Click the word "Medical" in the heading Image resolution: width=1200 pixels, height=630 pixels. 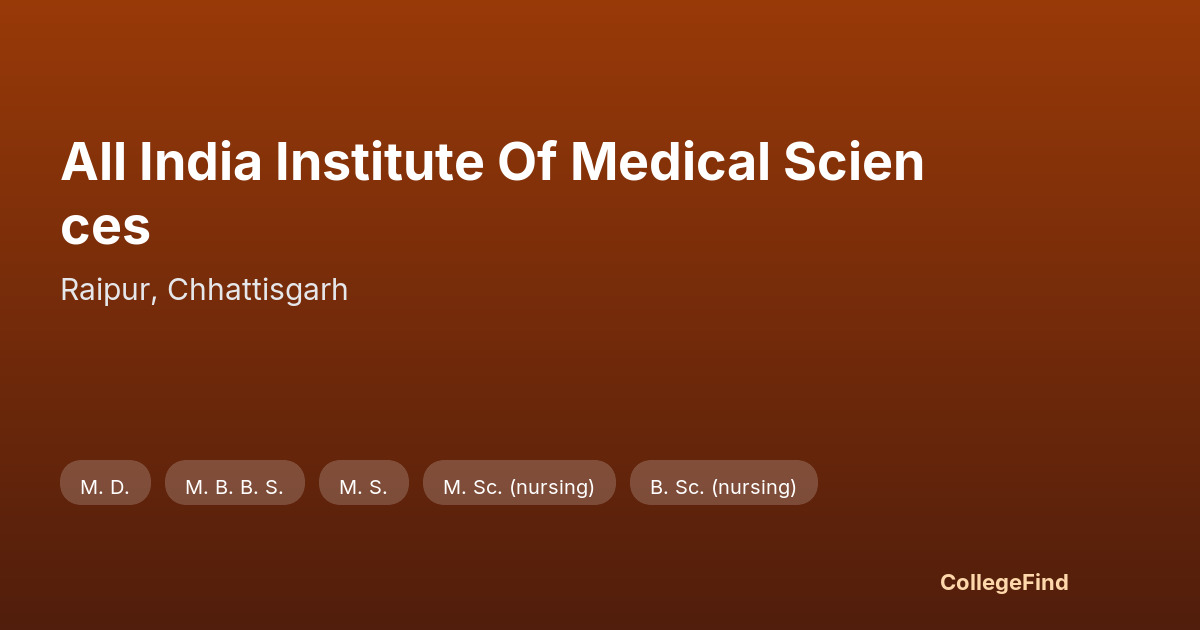click(670, 162)
